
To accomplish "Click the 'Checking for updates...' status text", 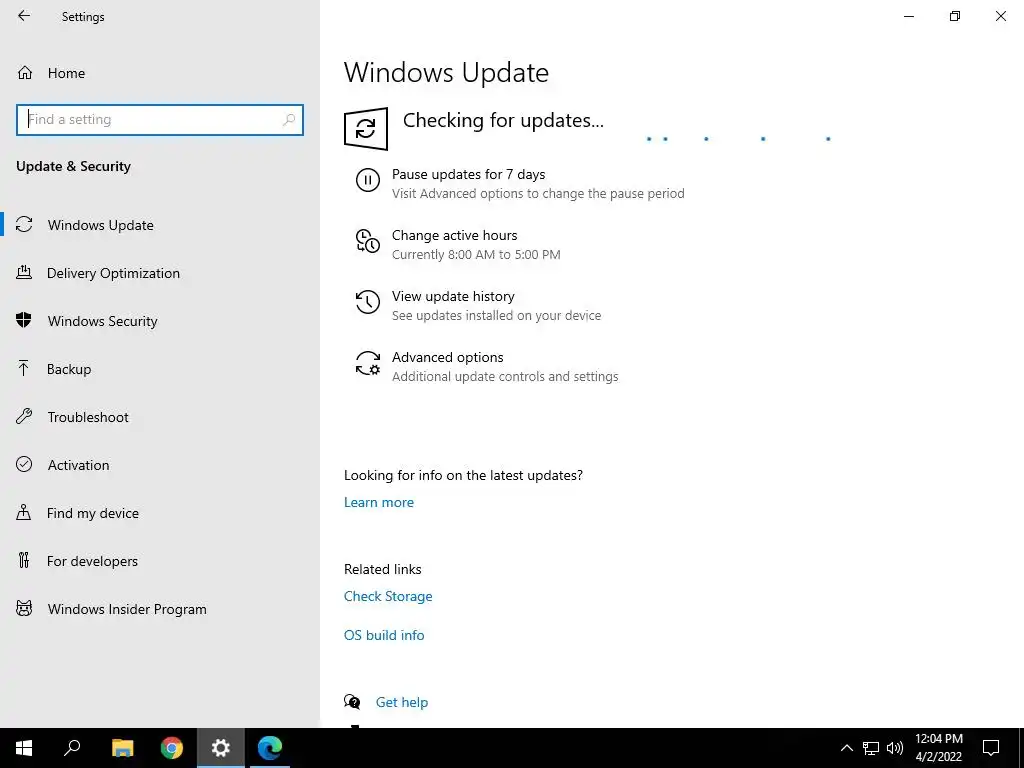I will (x=503, y=120).
